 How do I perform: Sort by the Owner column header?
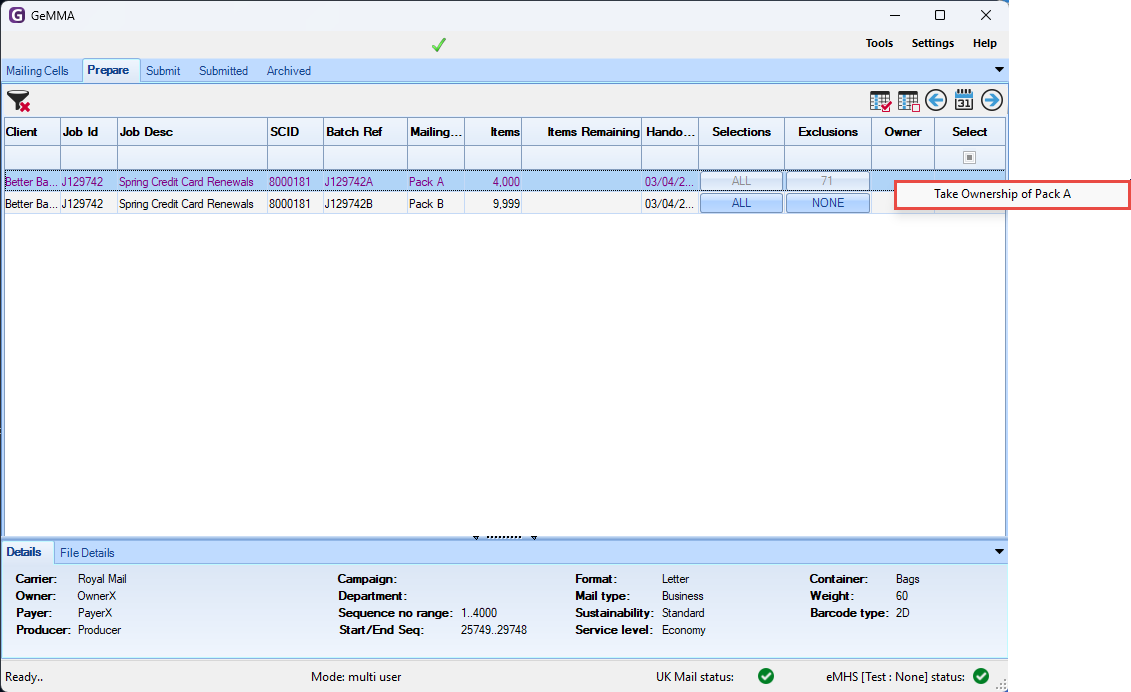click(x=903, y=132)
